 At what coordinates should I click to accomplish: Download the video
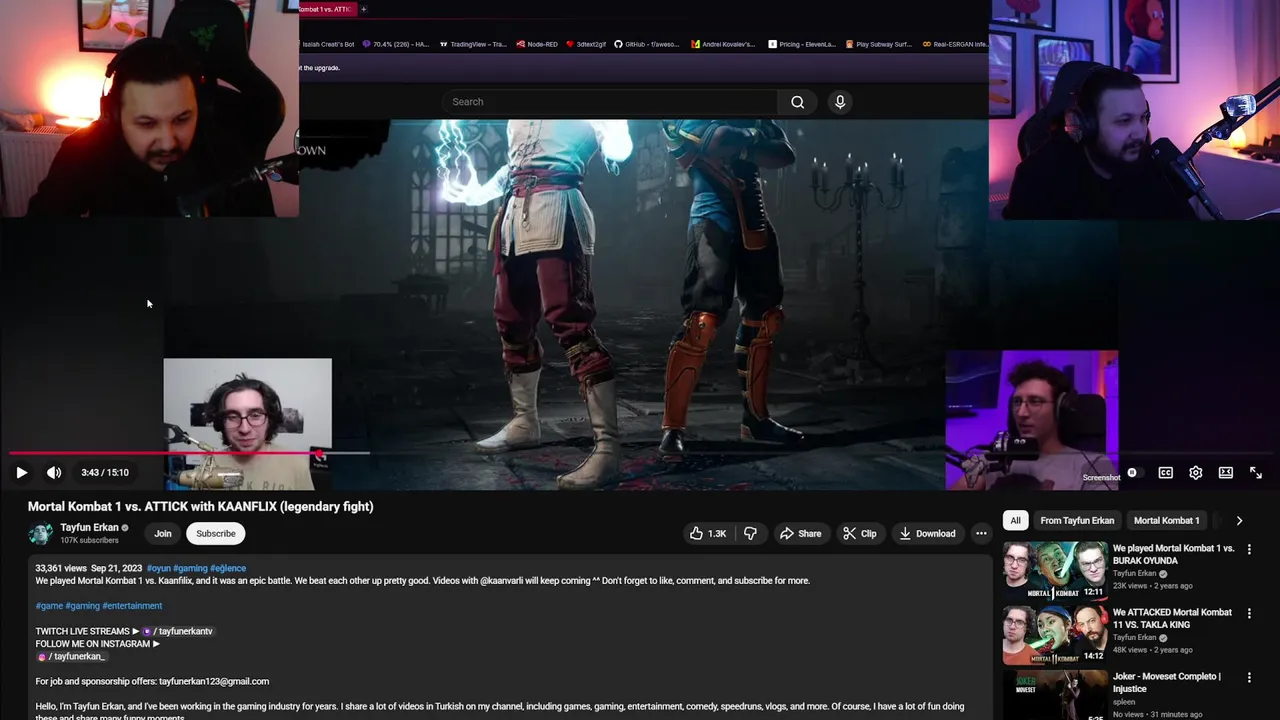coord(927,534)
